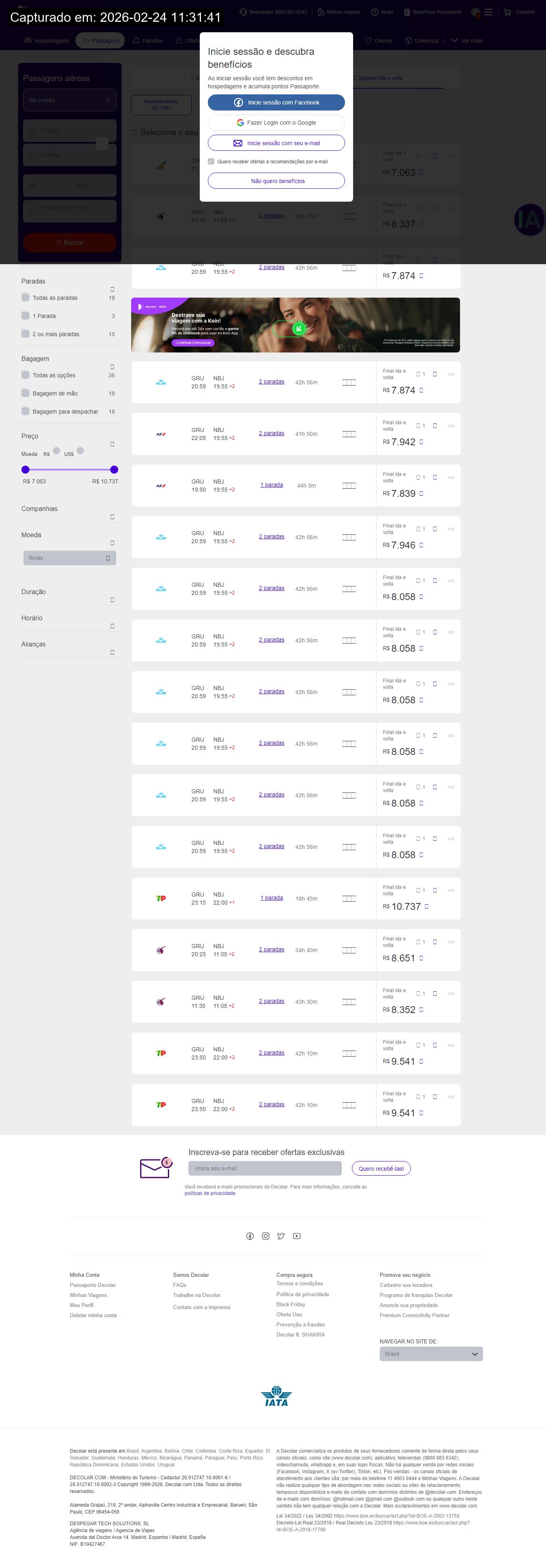
Task: Enable 'Bagagem de mão' filter checkbox
Action: (x=25, y=393)
